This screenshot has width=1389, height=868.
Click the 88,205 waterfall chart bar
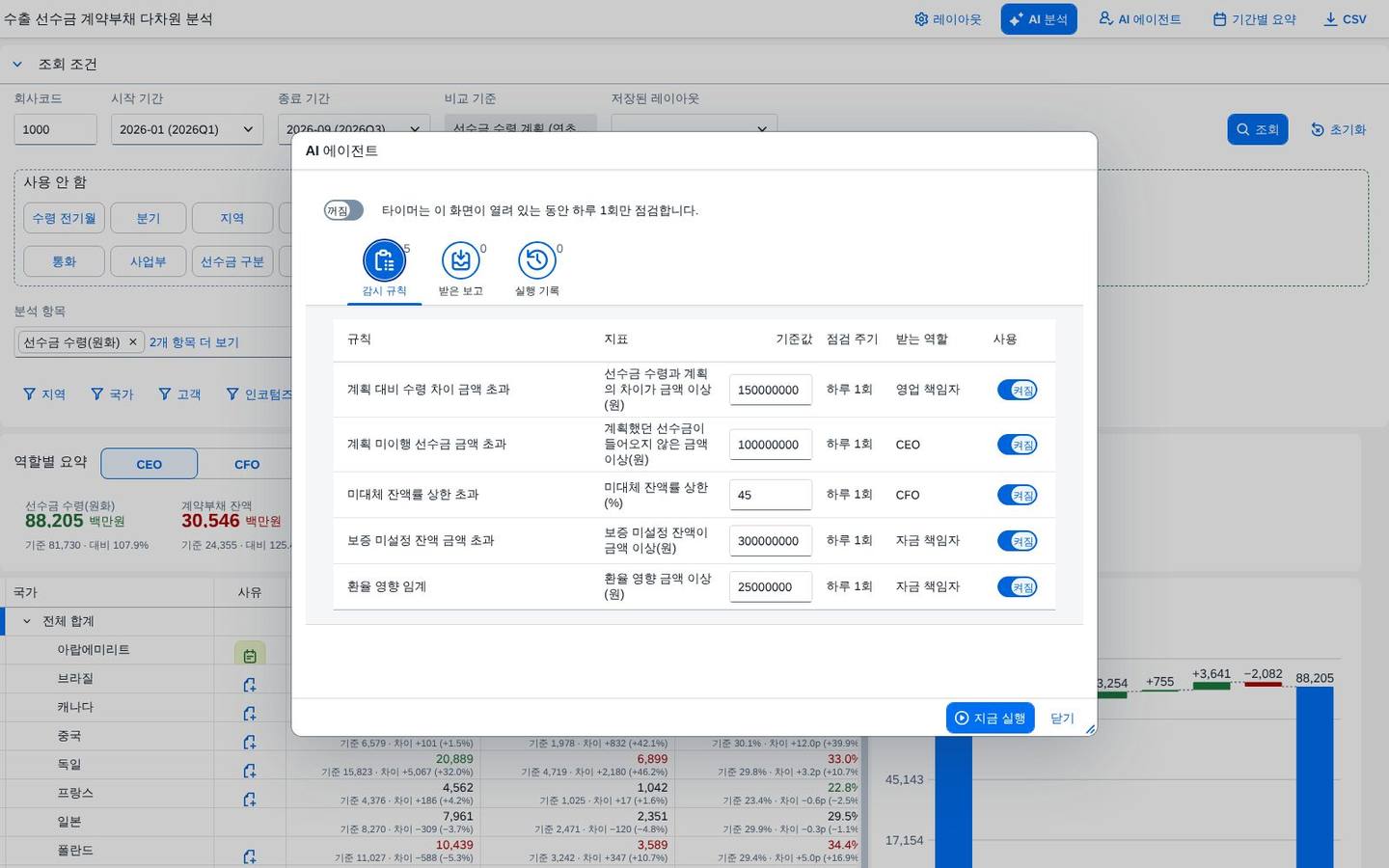click(1315, 777)
